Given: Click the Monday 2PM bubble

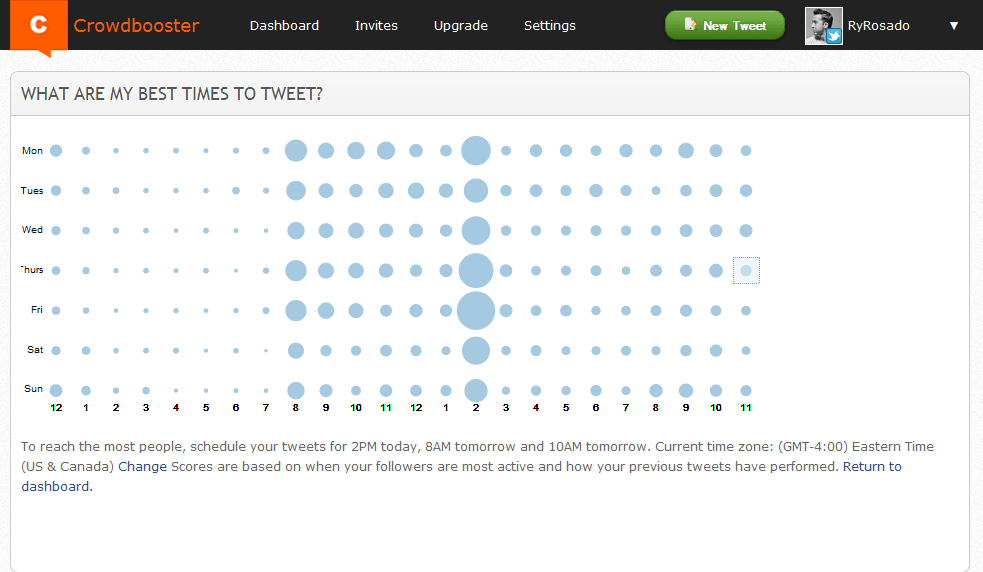Looking at the screenshot, I should click(476, 151).
